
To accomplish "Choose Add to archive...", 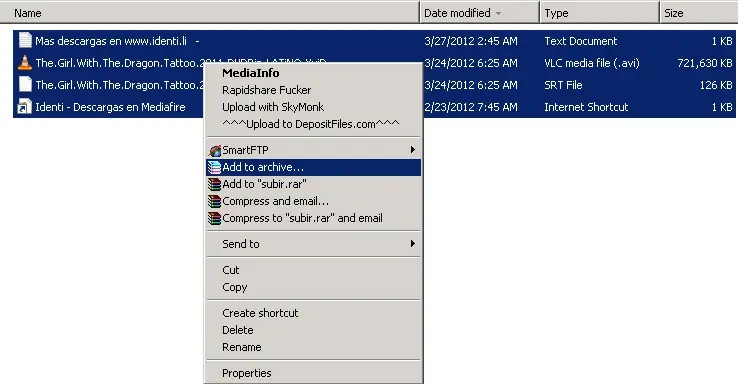I will pyautogui.click(x=313, y=167).
